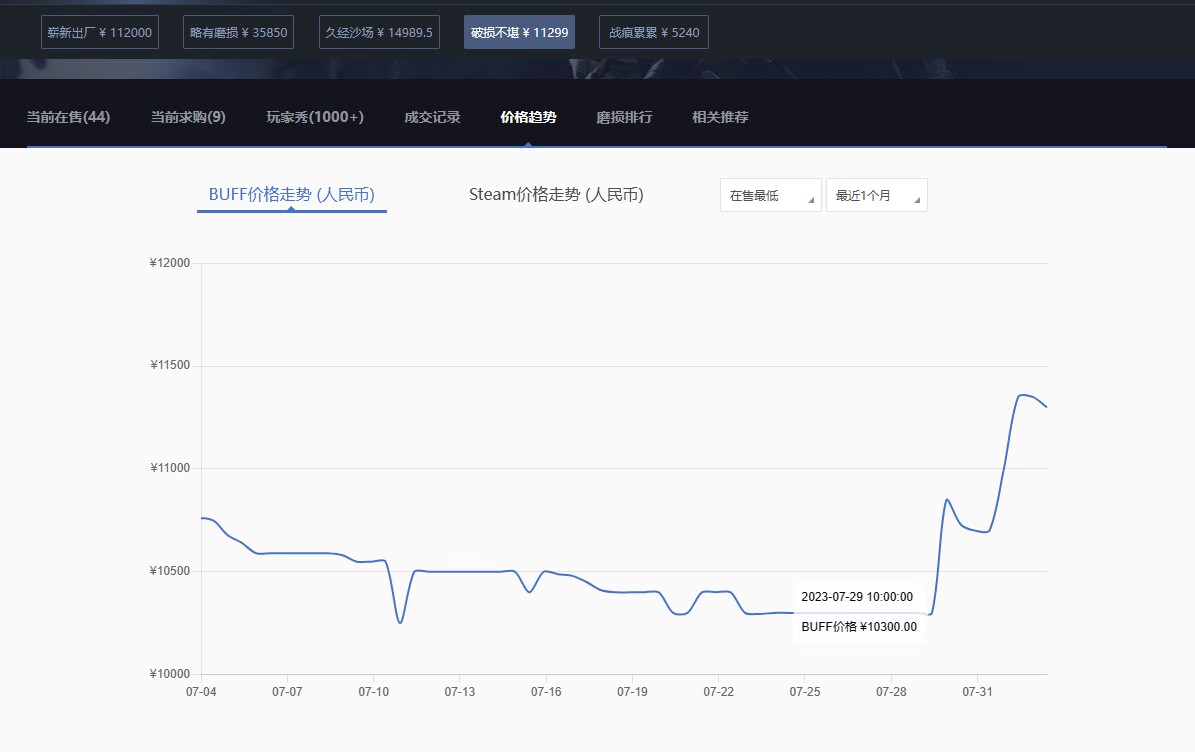Click the 07-28 date label
Image resolution: width=1195 pixels, height=752 pixels.
coord(891,692)
